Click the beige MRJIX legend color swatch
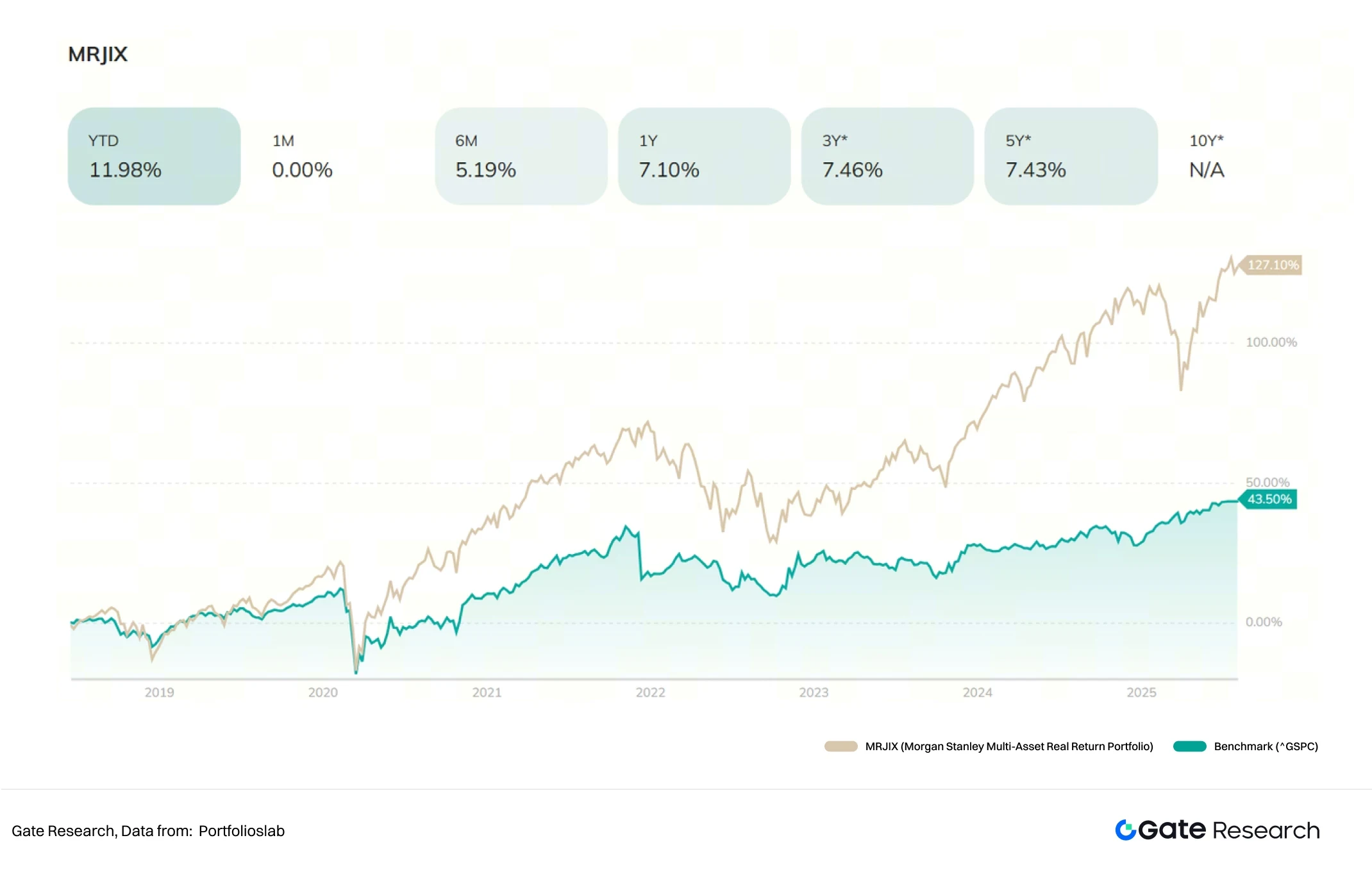This screenshot has width=1372, height=872. pyautogui.click(x=841, y=746)
